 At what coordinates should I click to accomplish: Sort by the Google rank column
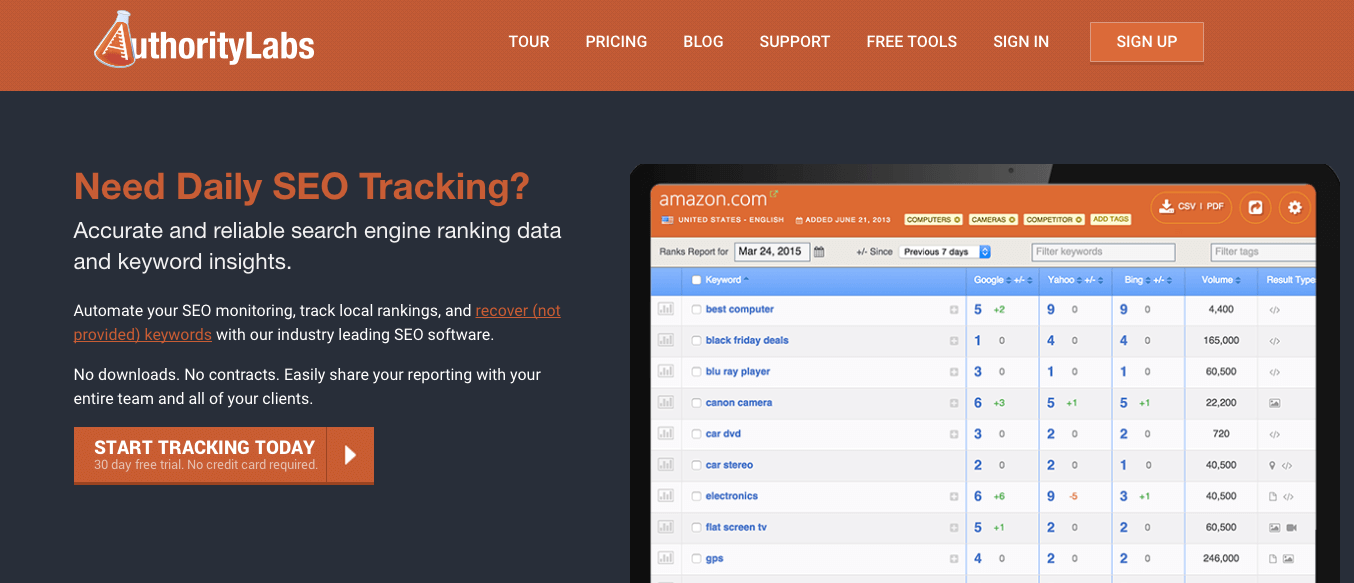point(992,280)
